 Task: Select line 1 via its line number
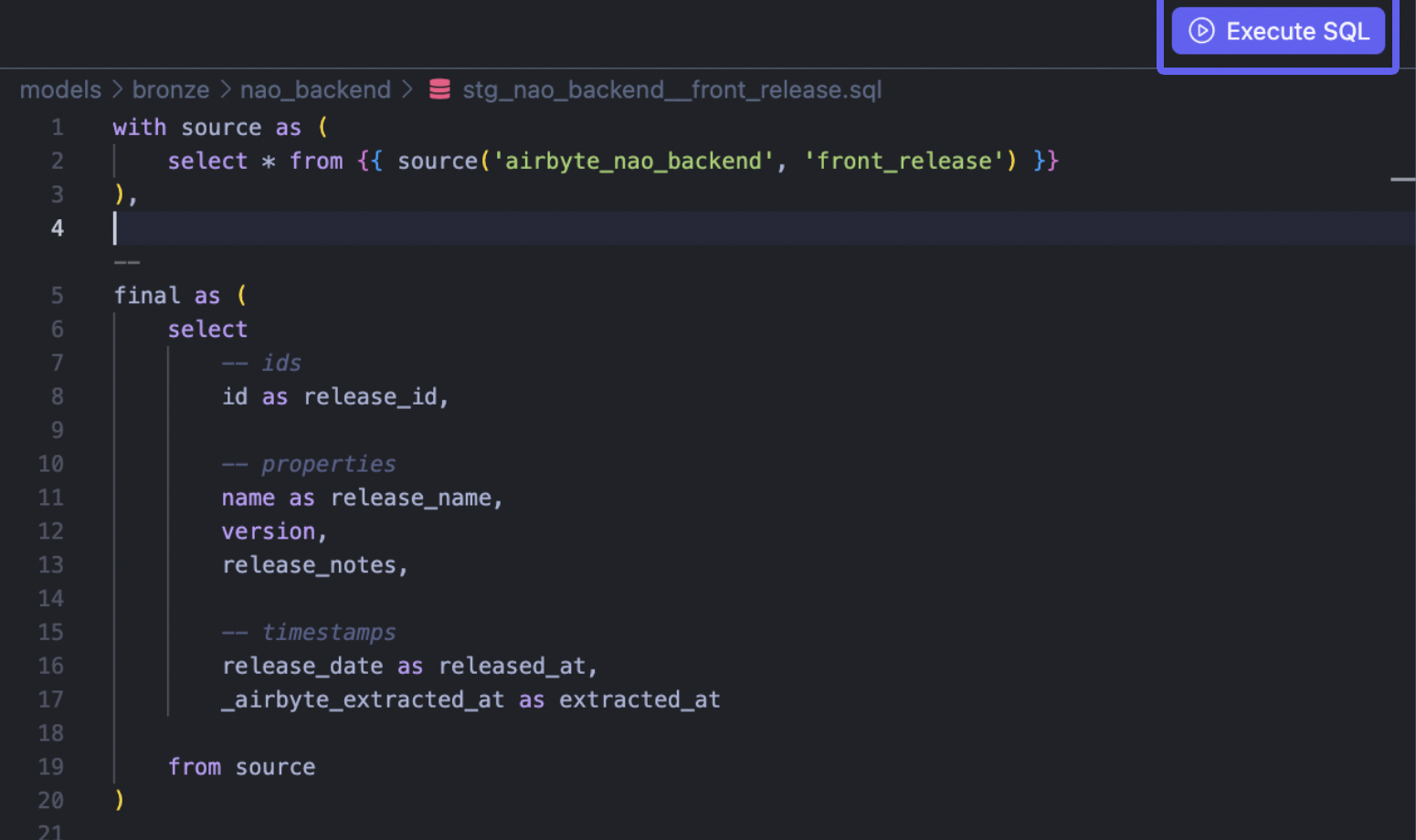tap(57, 128)
